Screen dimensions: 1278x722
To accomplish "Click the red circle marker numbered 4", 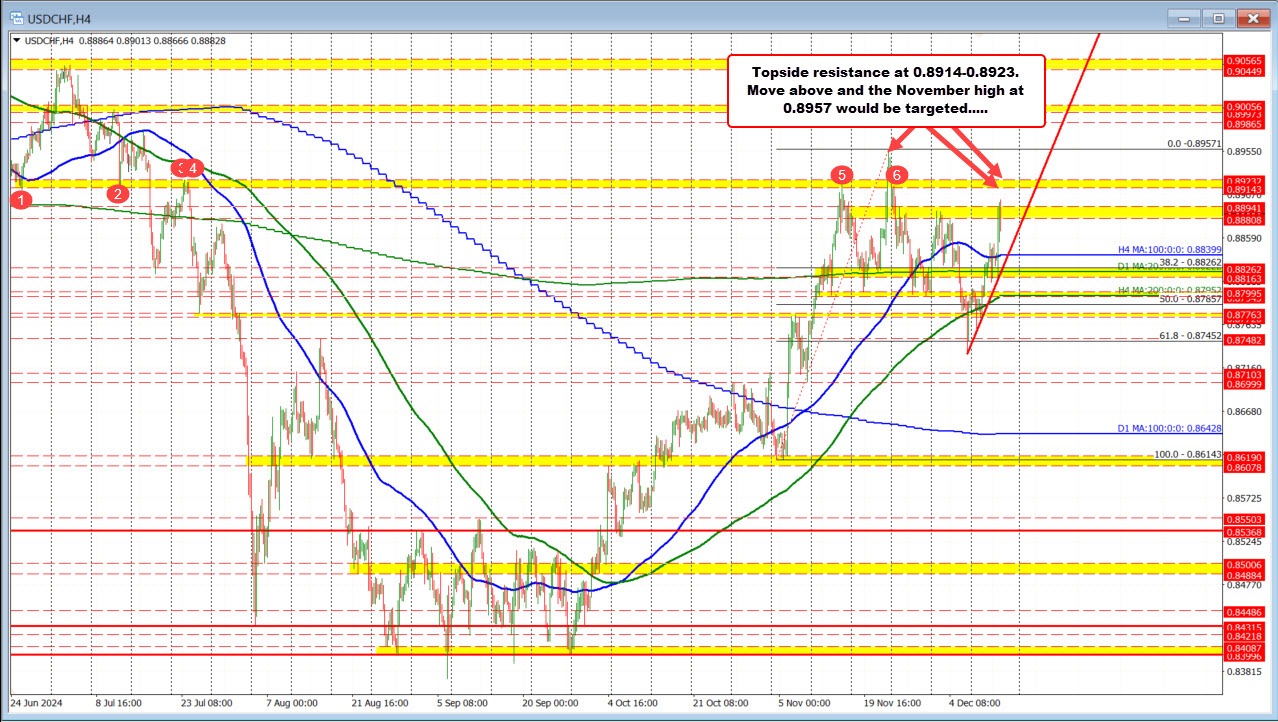I will pyautogui.click(x=195, y=167).
